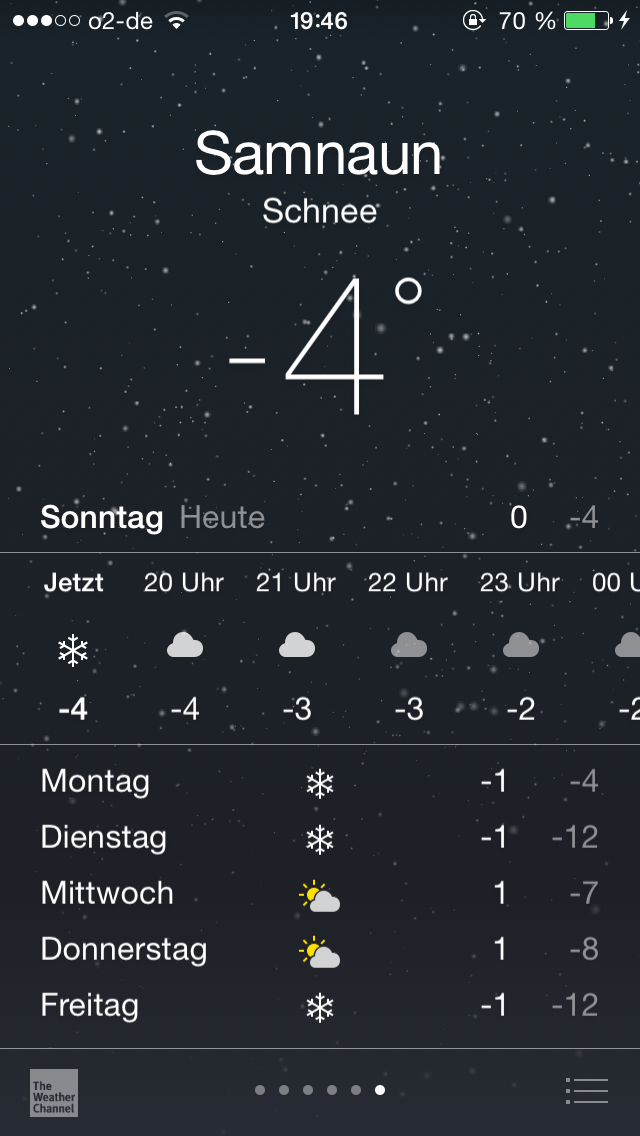Screen dimensions: 640x1136
Task: Tap the battery icon in status bar
Action: pos(588,20)
